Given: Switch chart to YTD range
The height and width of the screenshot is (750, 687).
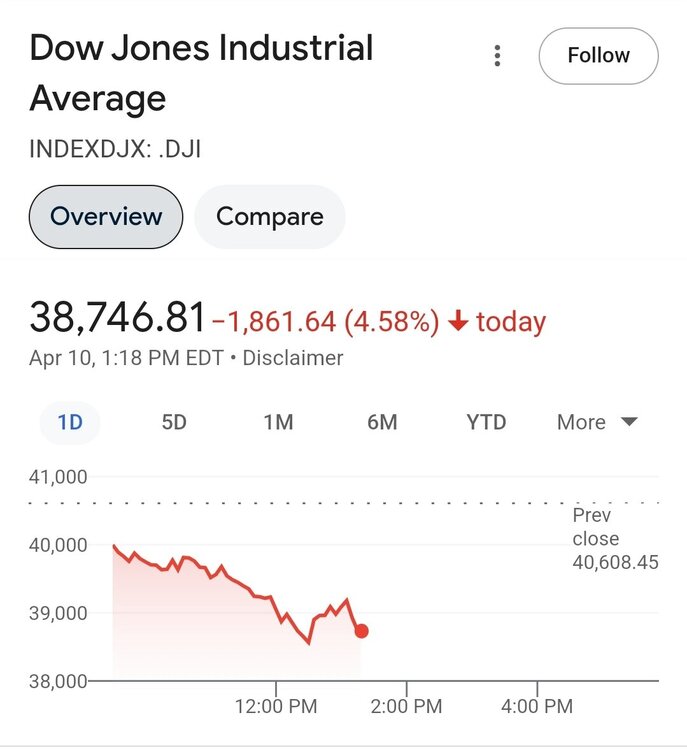Looking at the screenshot, I should click(486, 422).
